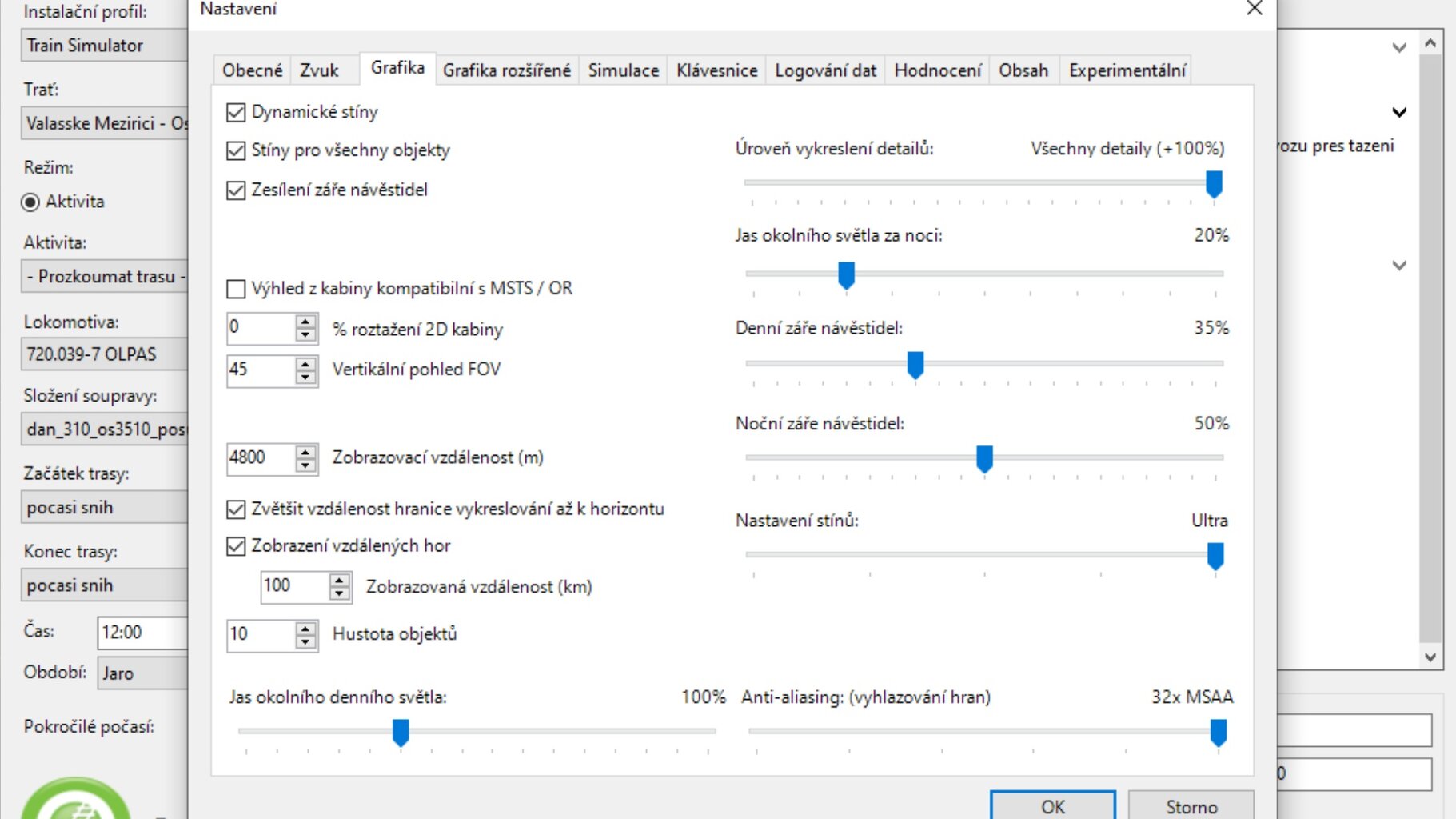Switch to the Zvuk tab
Screen dimensions: 1456x819
(x=319, y=70)
